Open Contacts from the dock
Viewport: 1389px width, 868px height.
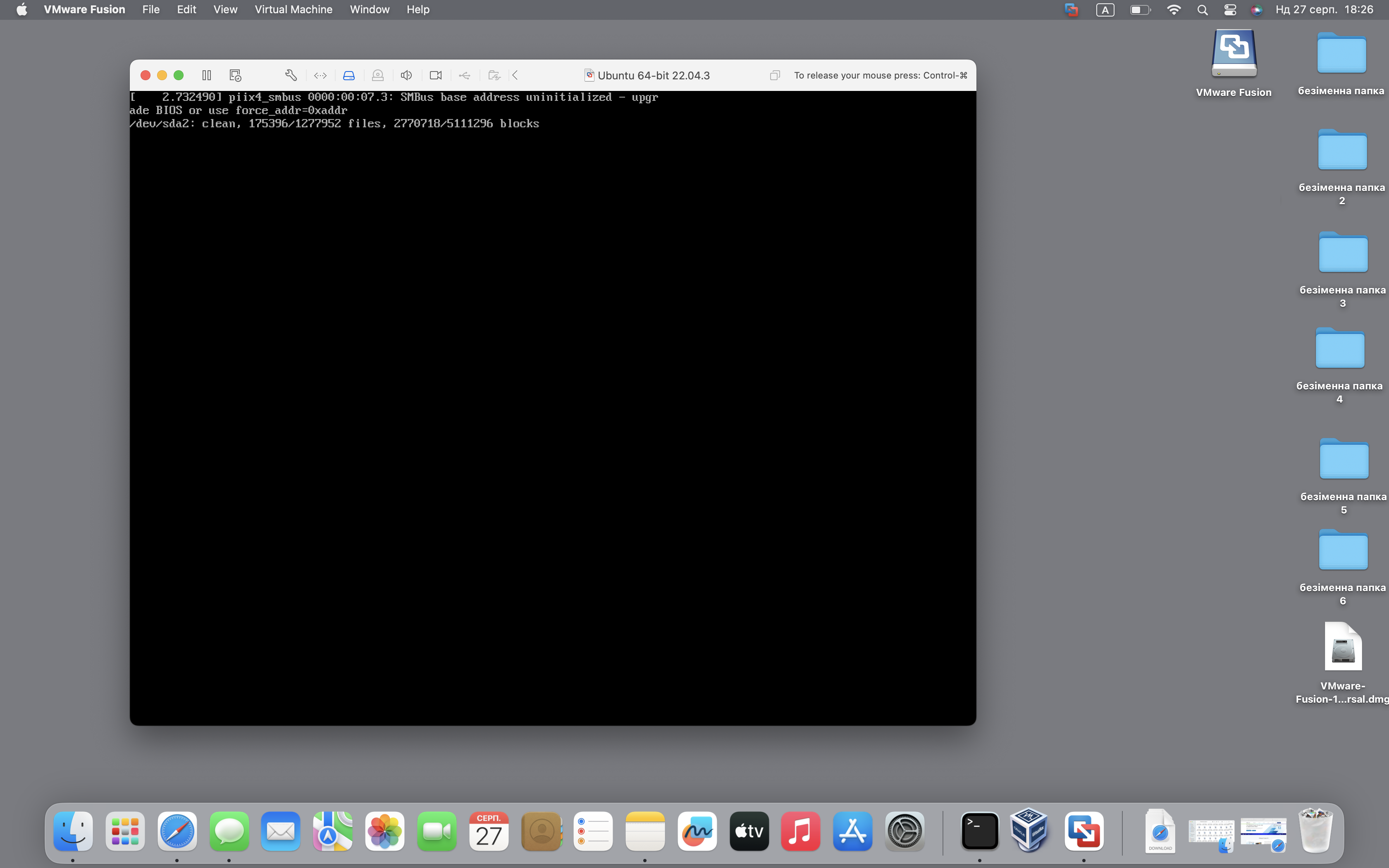[541, 831]
